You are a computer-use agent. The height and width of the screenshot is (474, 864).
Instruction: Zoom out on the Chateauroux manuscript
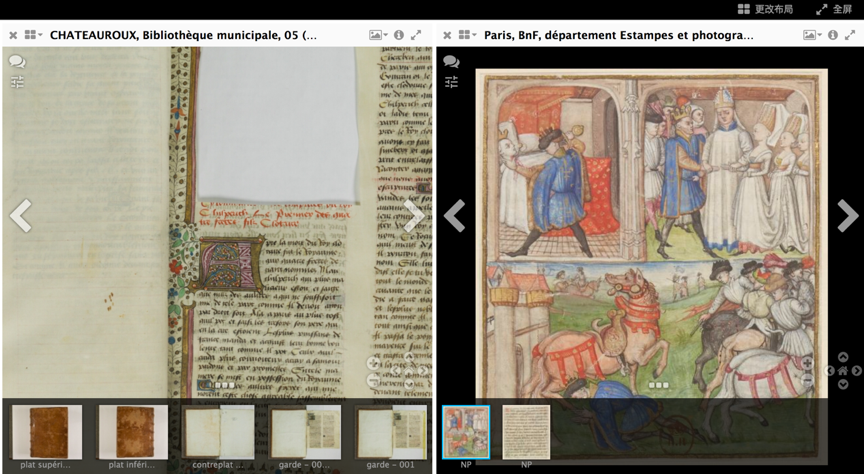pyautogui.click(x=373, y=380)
